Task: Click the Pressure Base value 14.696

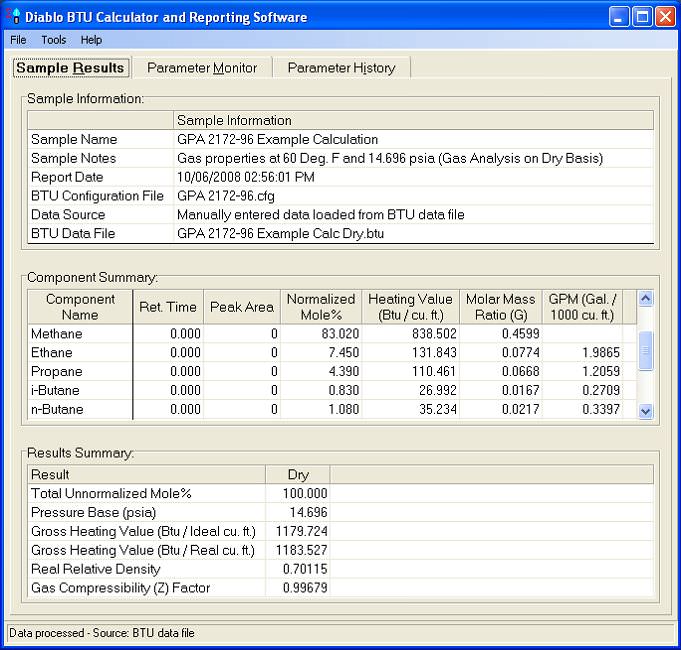Action: (x=308, y=512)
